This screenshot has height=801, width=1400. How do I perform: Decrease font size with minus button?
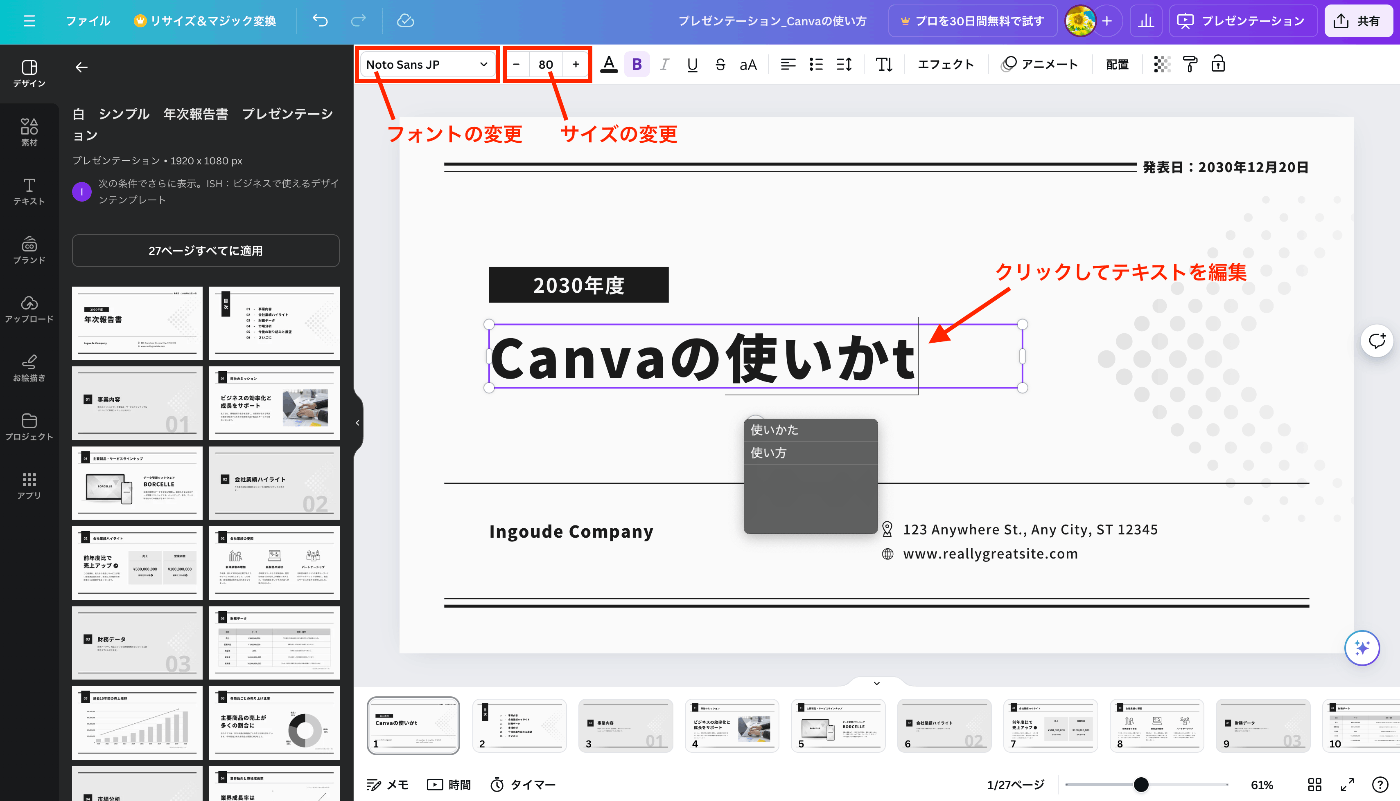click(x=516, y=64)
